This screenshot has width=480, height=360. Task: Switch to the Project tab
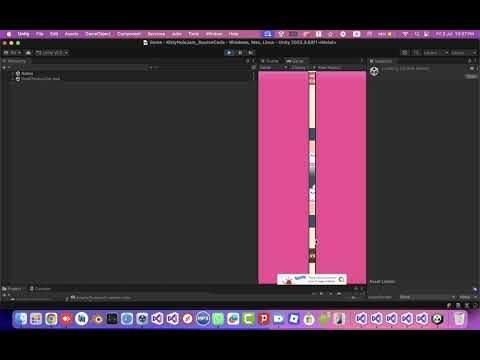12,289
